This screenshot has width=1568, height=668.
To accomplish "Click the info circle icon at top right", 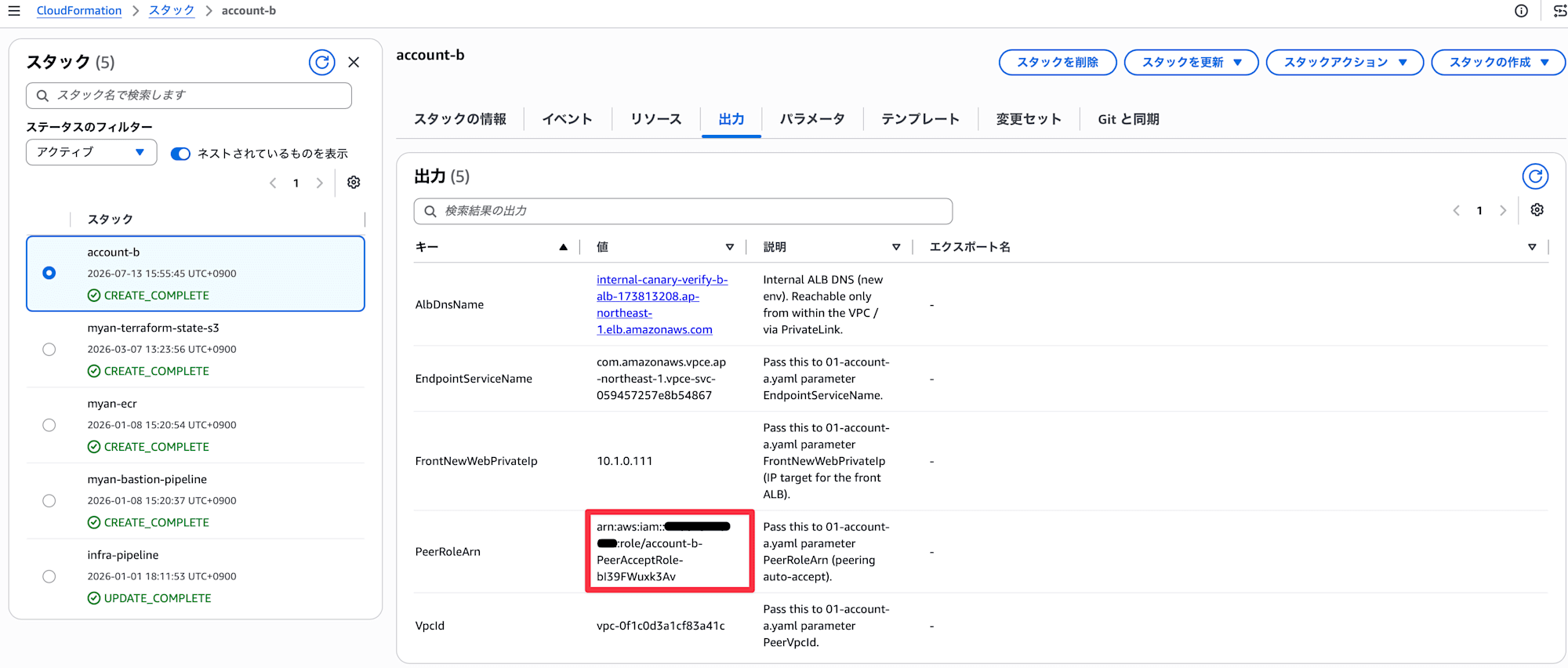I will pyautogui.click(x=1521, y=11).
